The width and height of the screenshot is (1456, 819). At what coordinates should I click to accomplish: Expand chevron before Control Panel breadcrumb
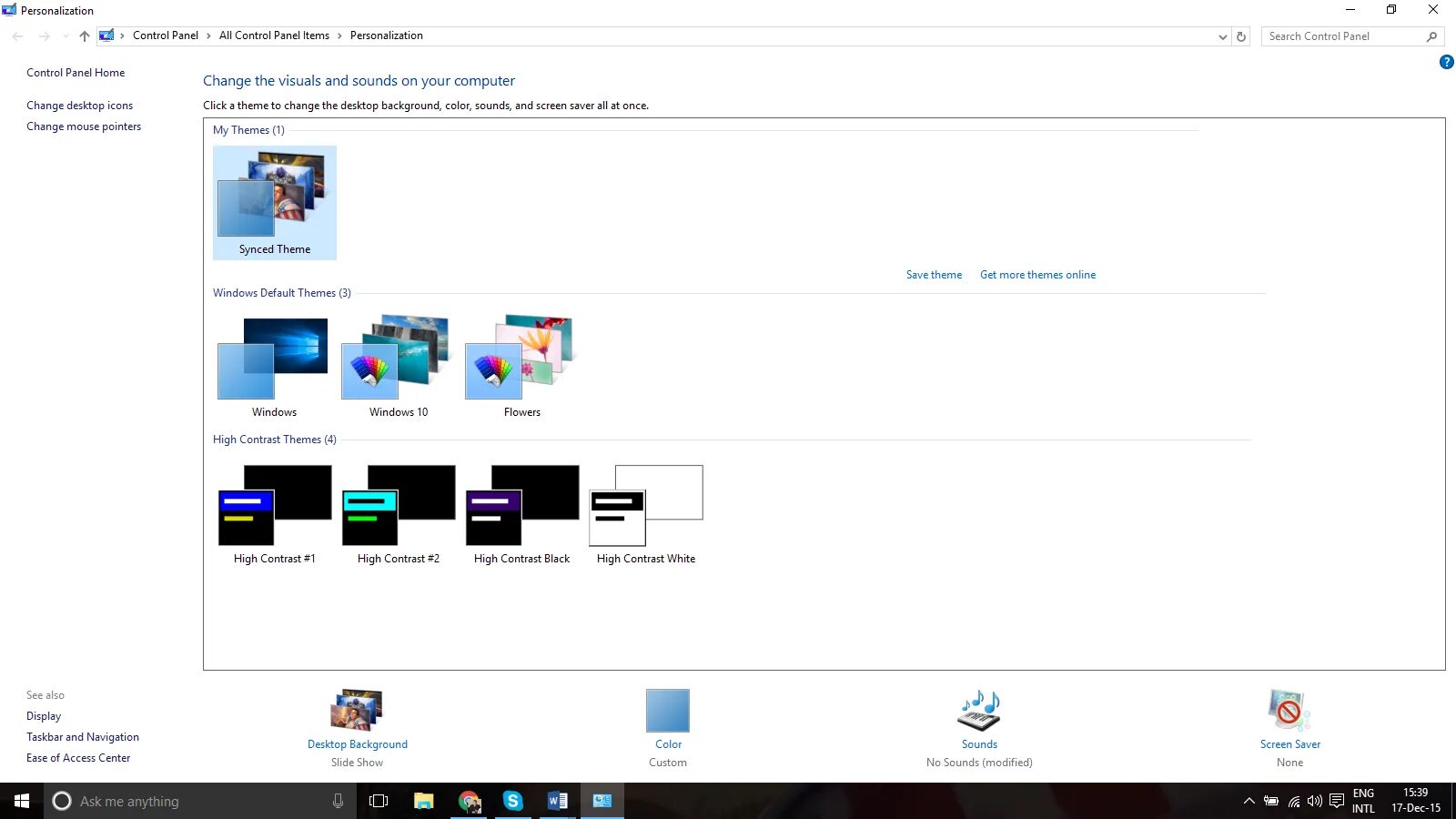(x=122, y=35)
